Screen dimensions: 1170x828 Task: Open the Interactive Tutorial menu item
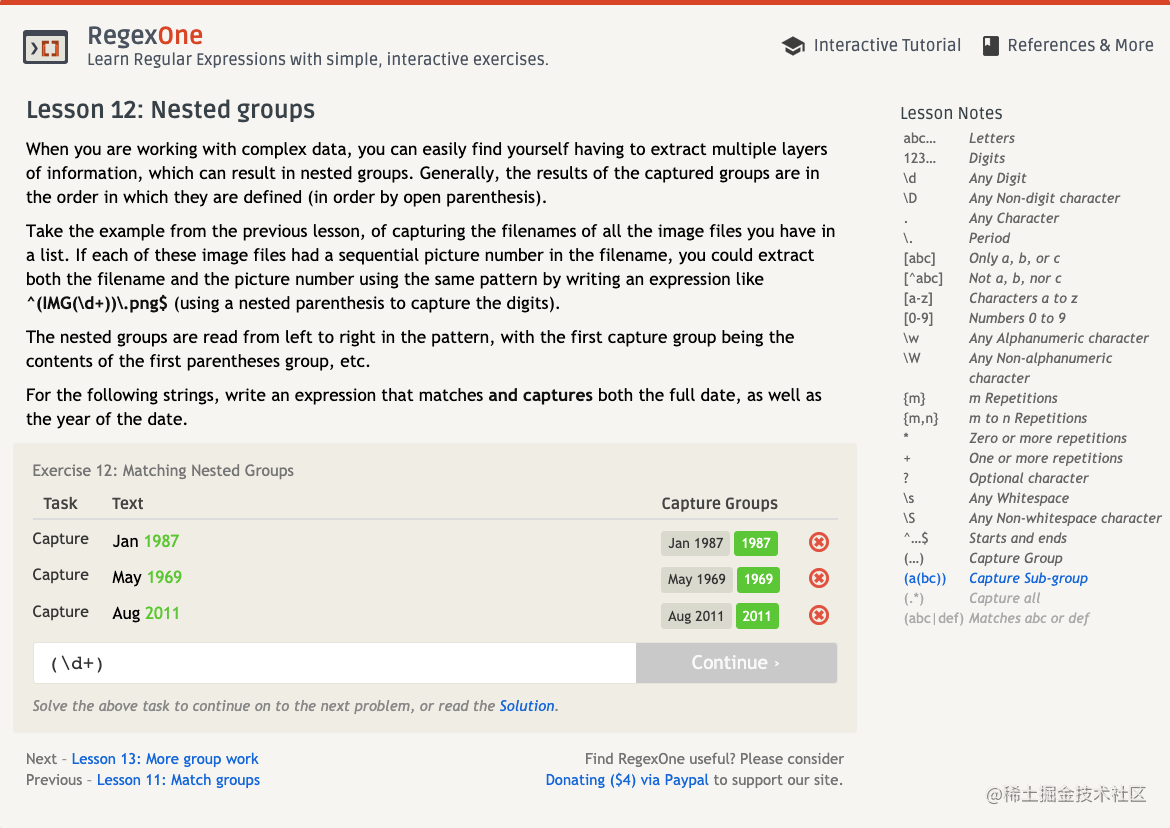click(884, 45)
